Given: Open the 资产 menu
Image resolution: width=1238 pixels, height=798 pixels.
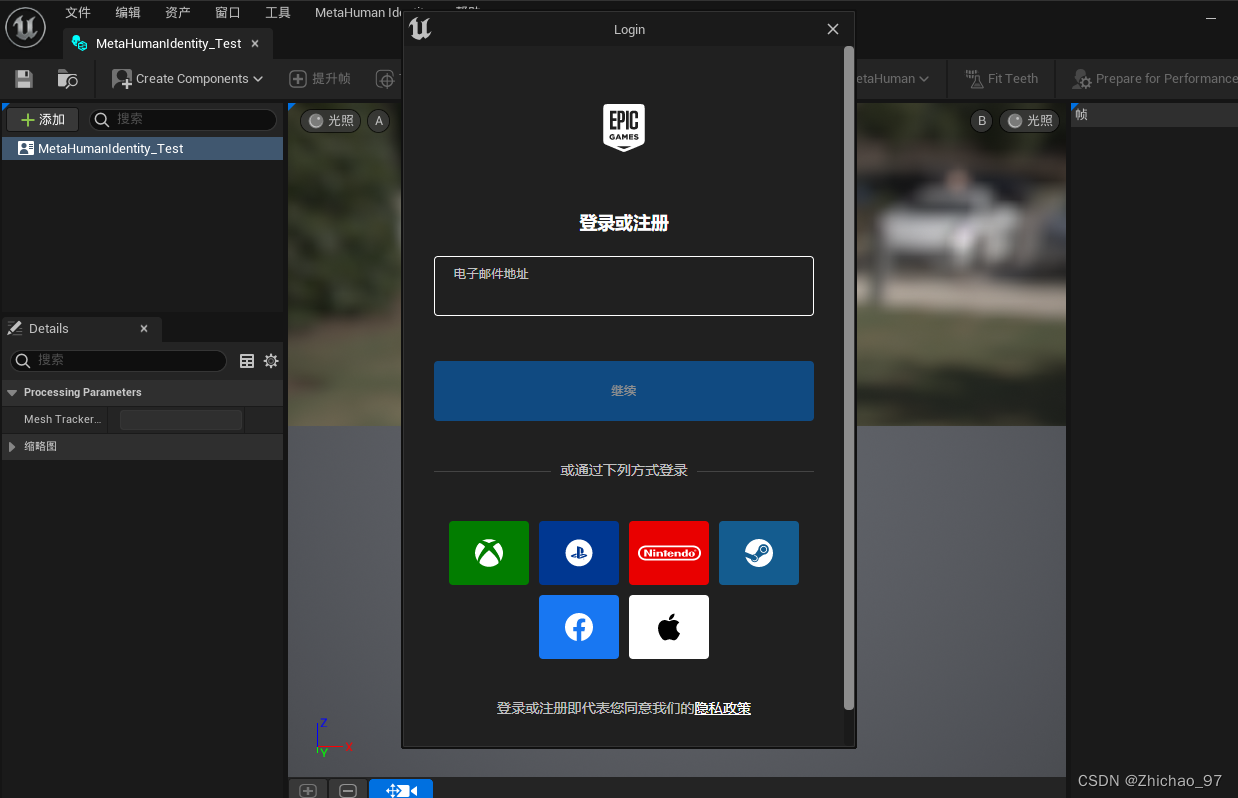Looking at the screenshot, I should tap(178, 12).
